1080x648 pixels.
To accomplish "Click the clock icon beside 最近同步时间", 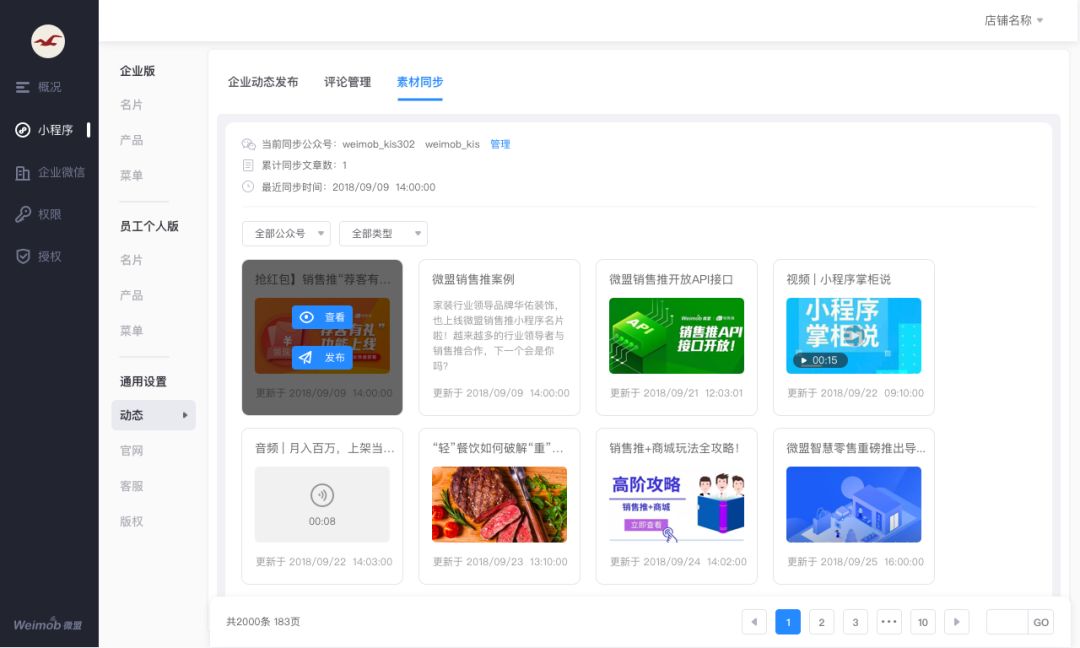I will click(248, 187).
